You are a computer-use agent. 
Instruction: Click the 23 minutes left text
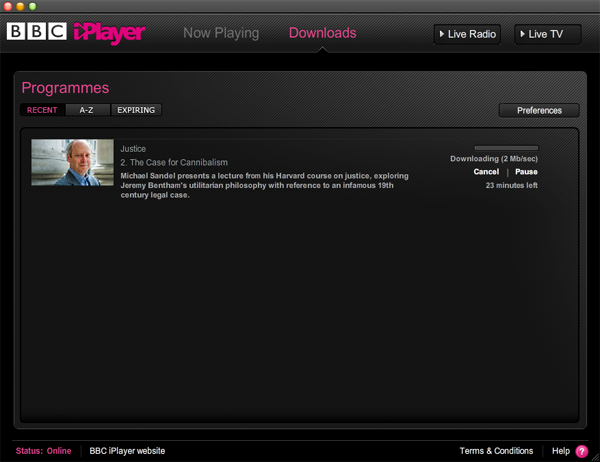tap(512, 185)
